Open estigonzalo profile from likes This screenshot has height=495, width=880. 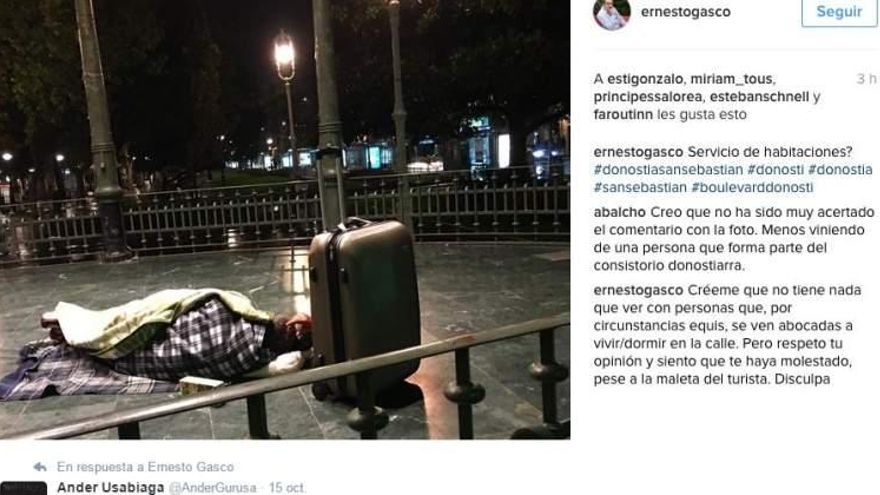coord(646,79)
